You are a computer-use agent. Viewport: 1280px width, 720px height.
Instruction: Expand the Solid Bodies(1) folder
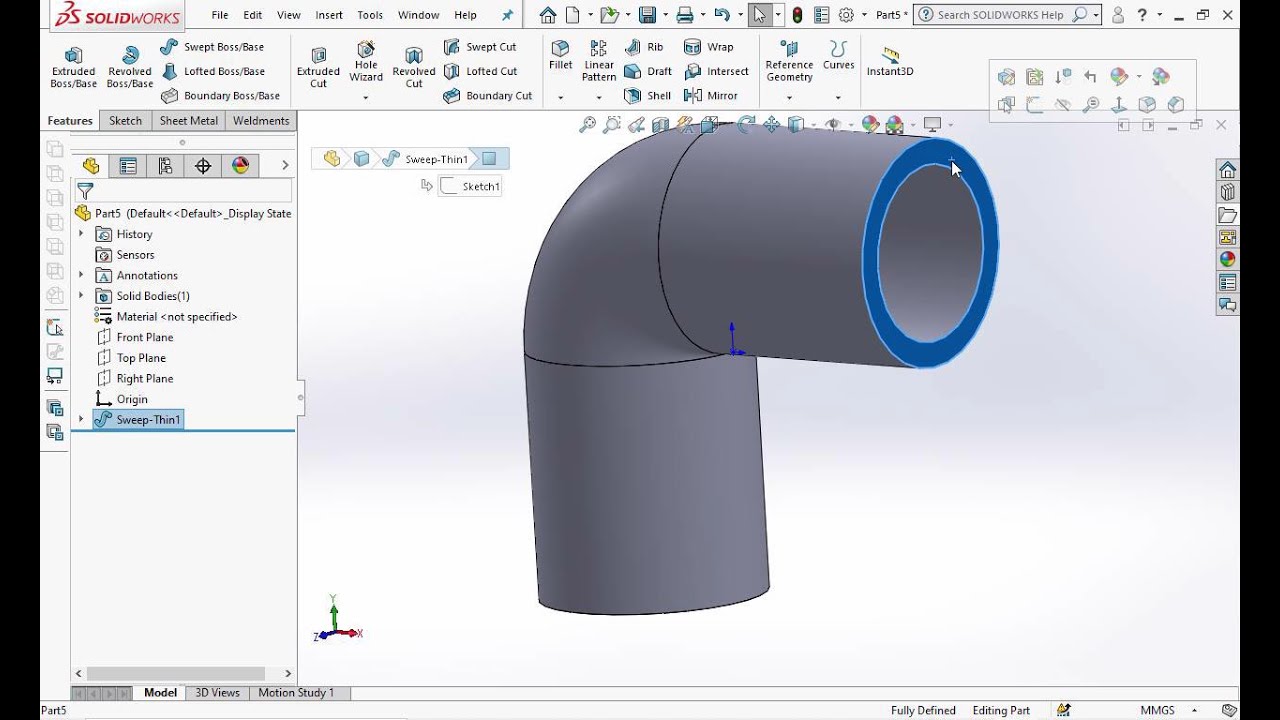pos(81,296)
